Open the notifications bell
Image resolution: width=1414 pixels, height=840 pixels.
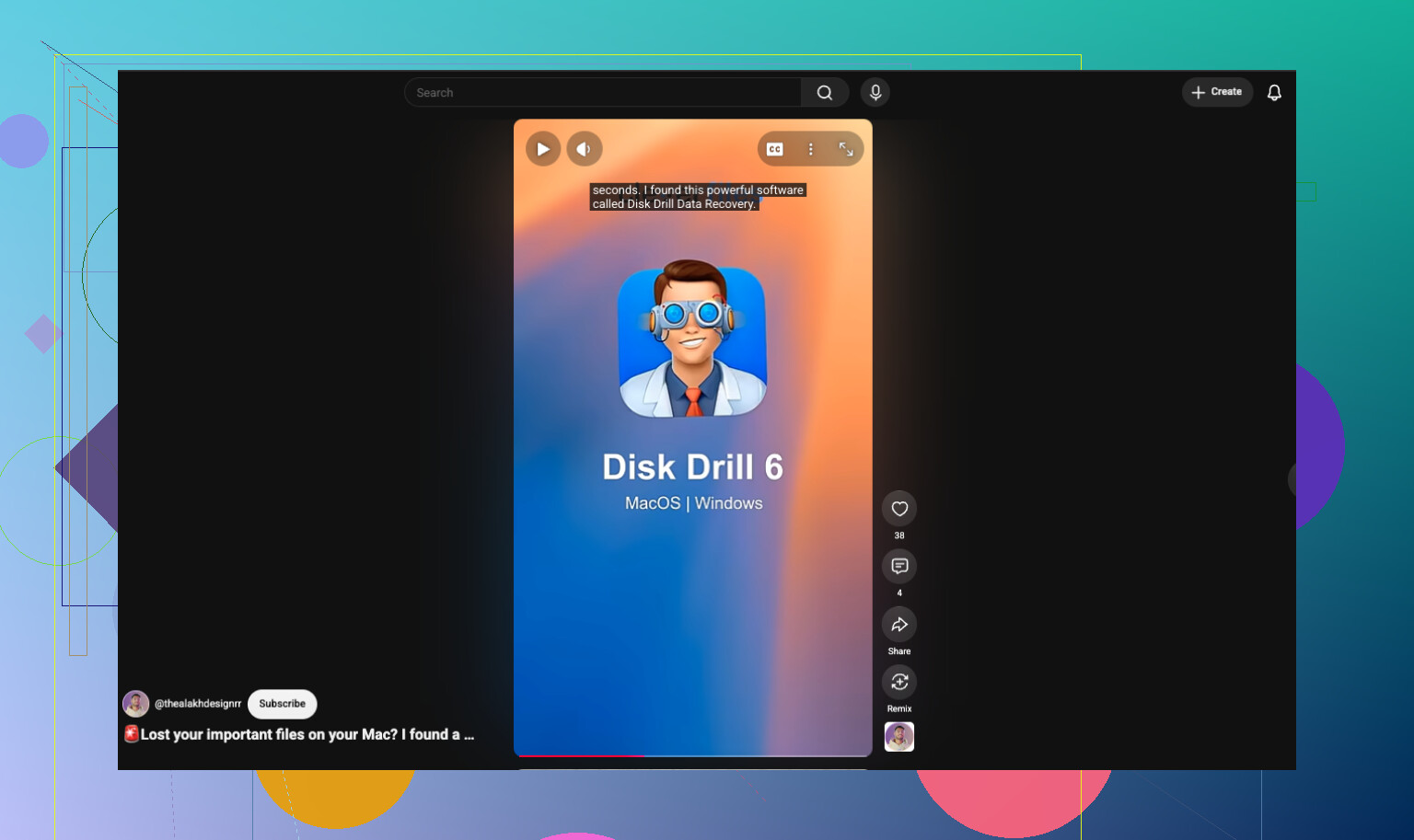pos(1274,92)
